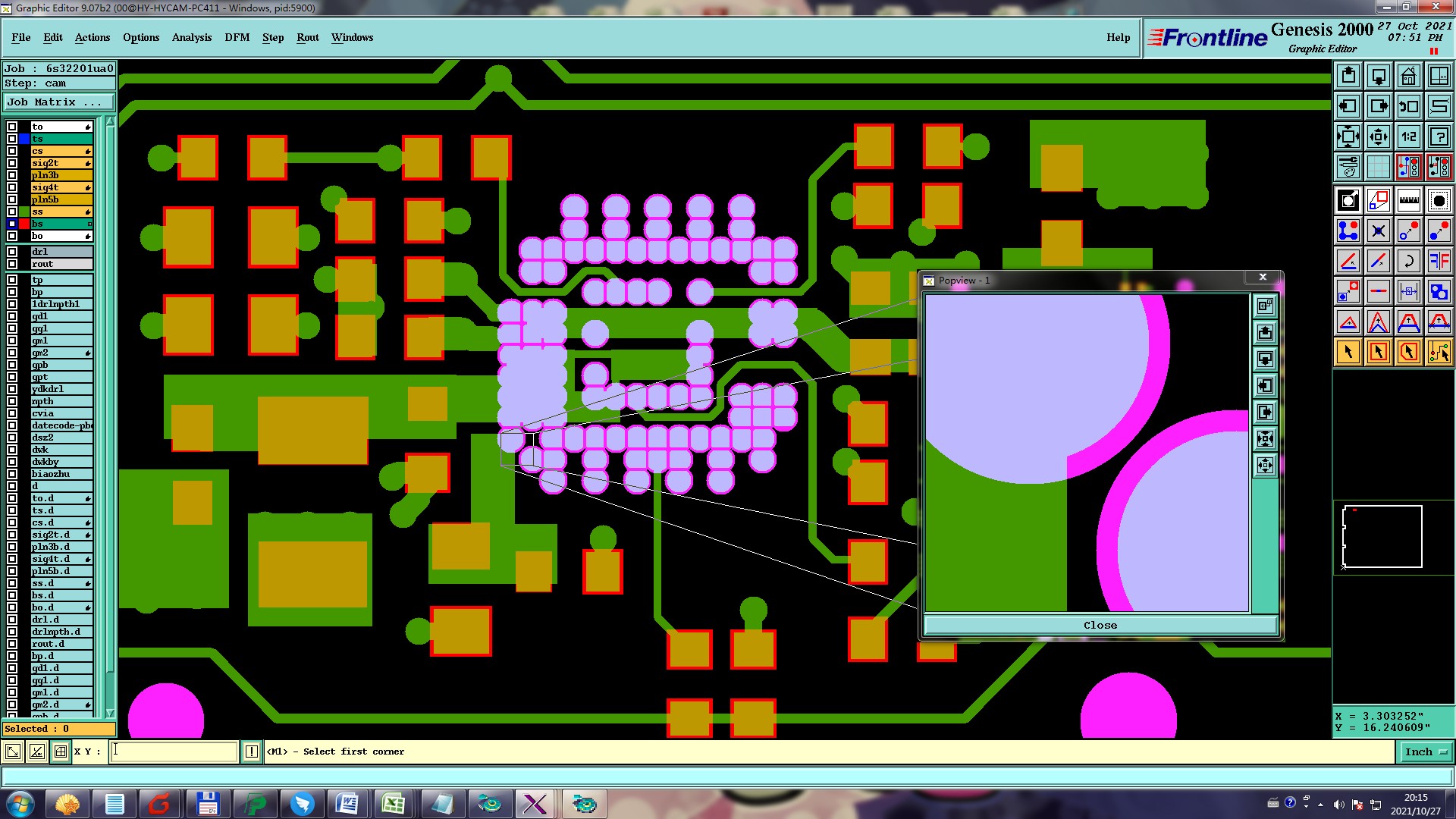Screen dimensions: 1456x819
Task: Click the Close button in Popview
Action: [1100, 625]
